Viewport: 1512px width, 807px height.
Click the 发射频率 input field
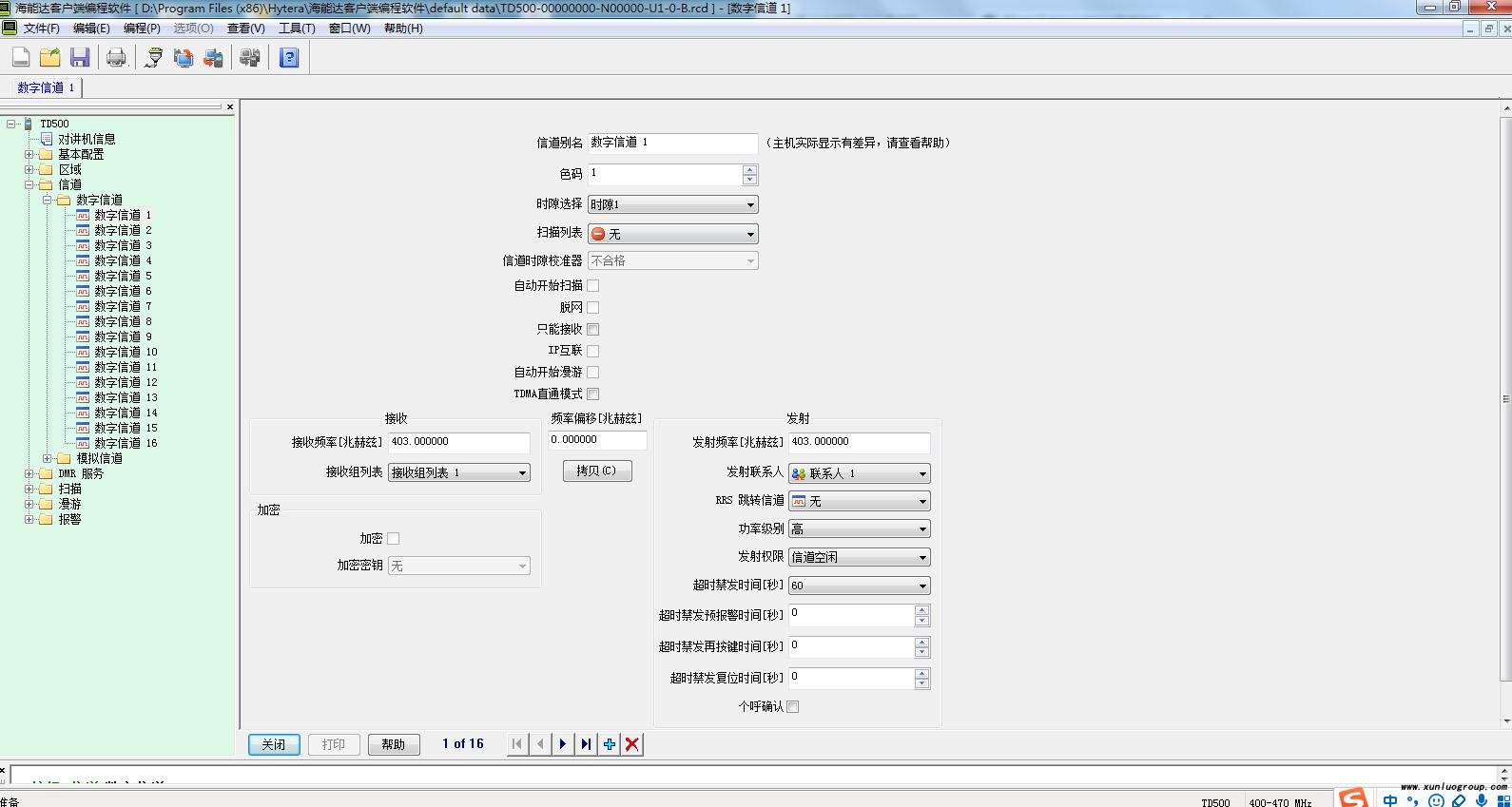point(860,442)
